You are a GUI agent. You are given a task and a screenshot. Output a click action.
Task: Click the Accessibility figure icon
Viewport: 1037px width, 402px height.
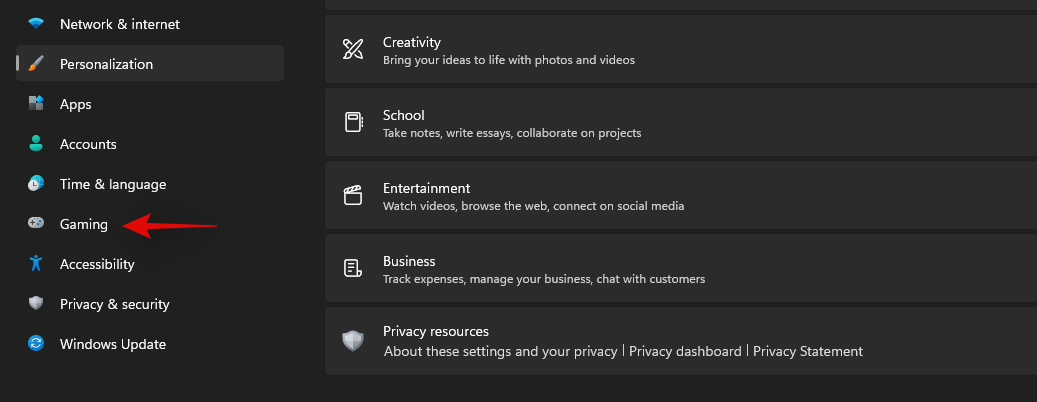[x=36, y=264]
